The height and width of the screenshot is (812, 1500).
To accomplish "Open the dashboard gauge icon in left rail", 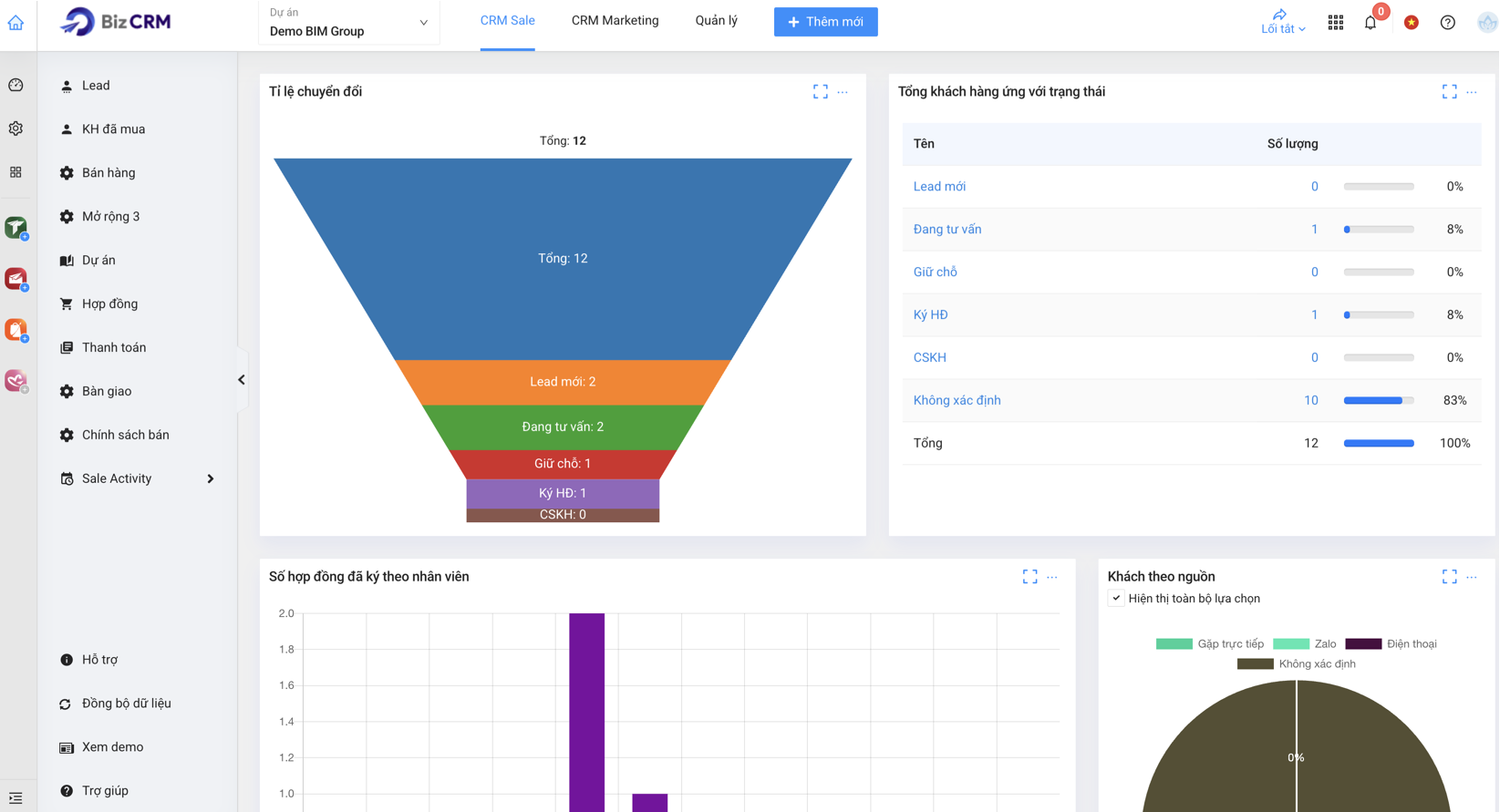I will [16, 85].
